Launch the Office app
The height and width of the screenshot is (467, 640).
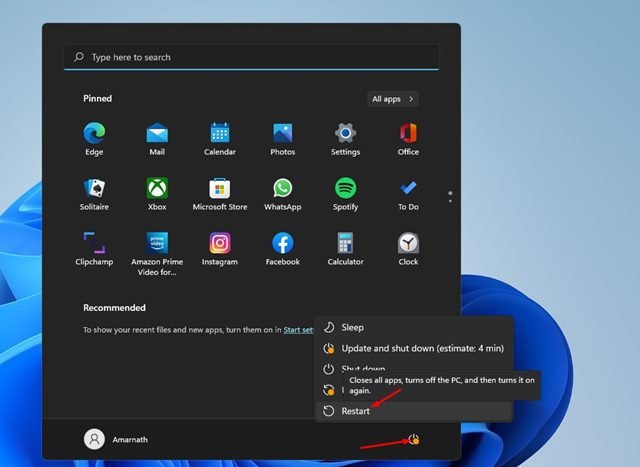[408, 139]
